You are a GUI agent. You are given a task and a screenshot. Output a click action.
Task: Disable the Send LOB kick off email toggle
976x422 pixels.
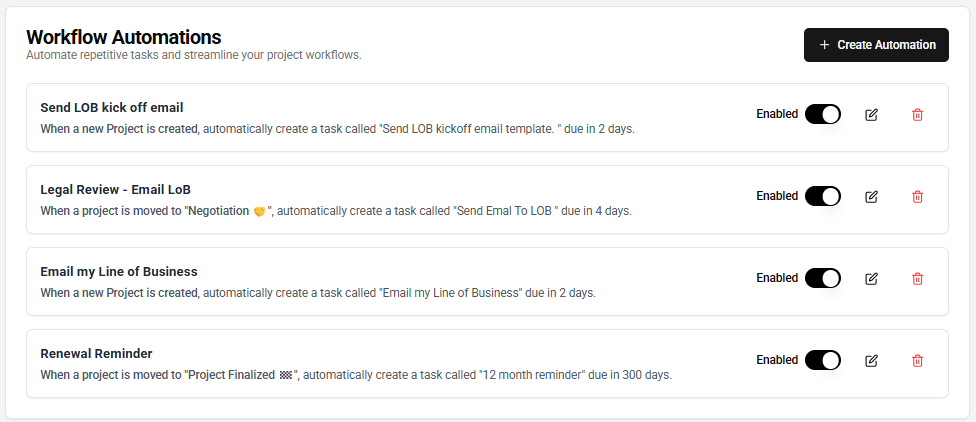[823, 115]
